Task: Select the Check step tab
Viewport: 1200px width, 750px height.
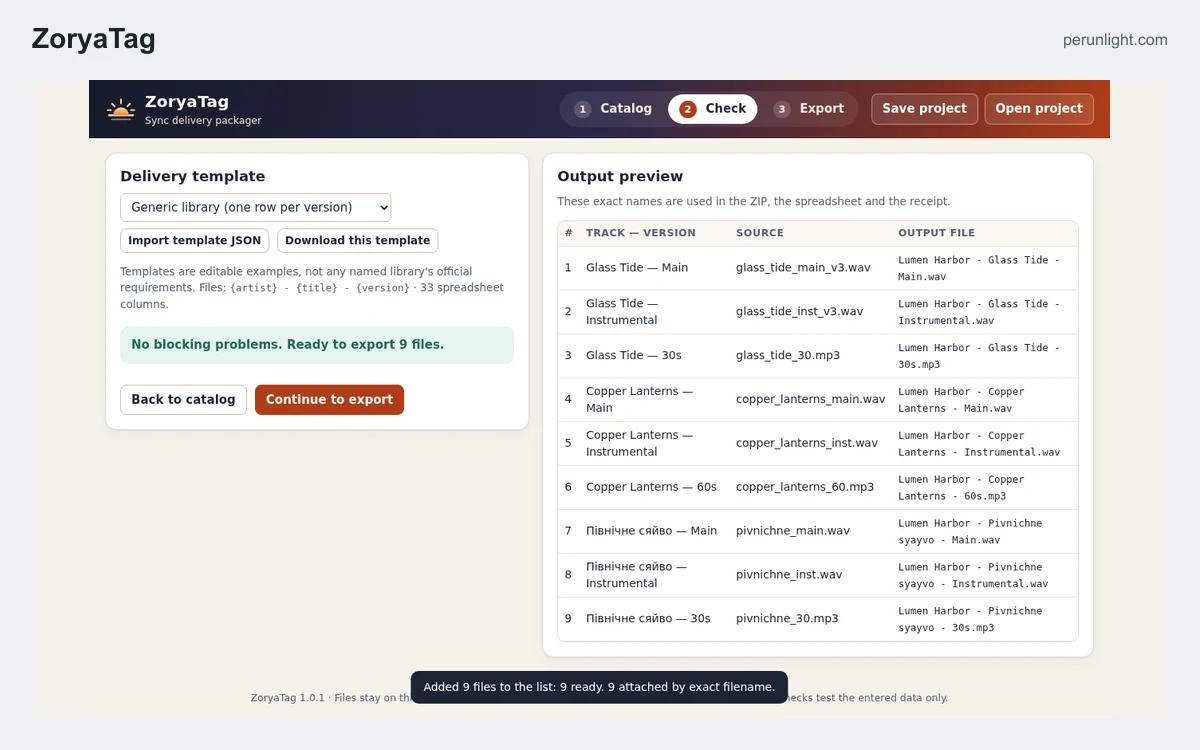Action: [713, 109]
